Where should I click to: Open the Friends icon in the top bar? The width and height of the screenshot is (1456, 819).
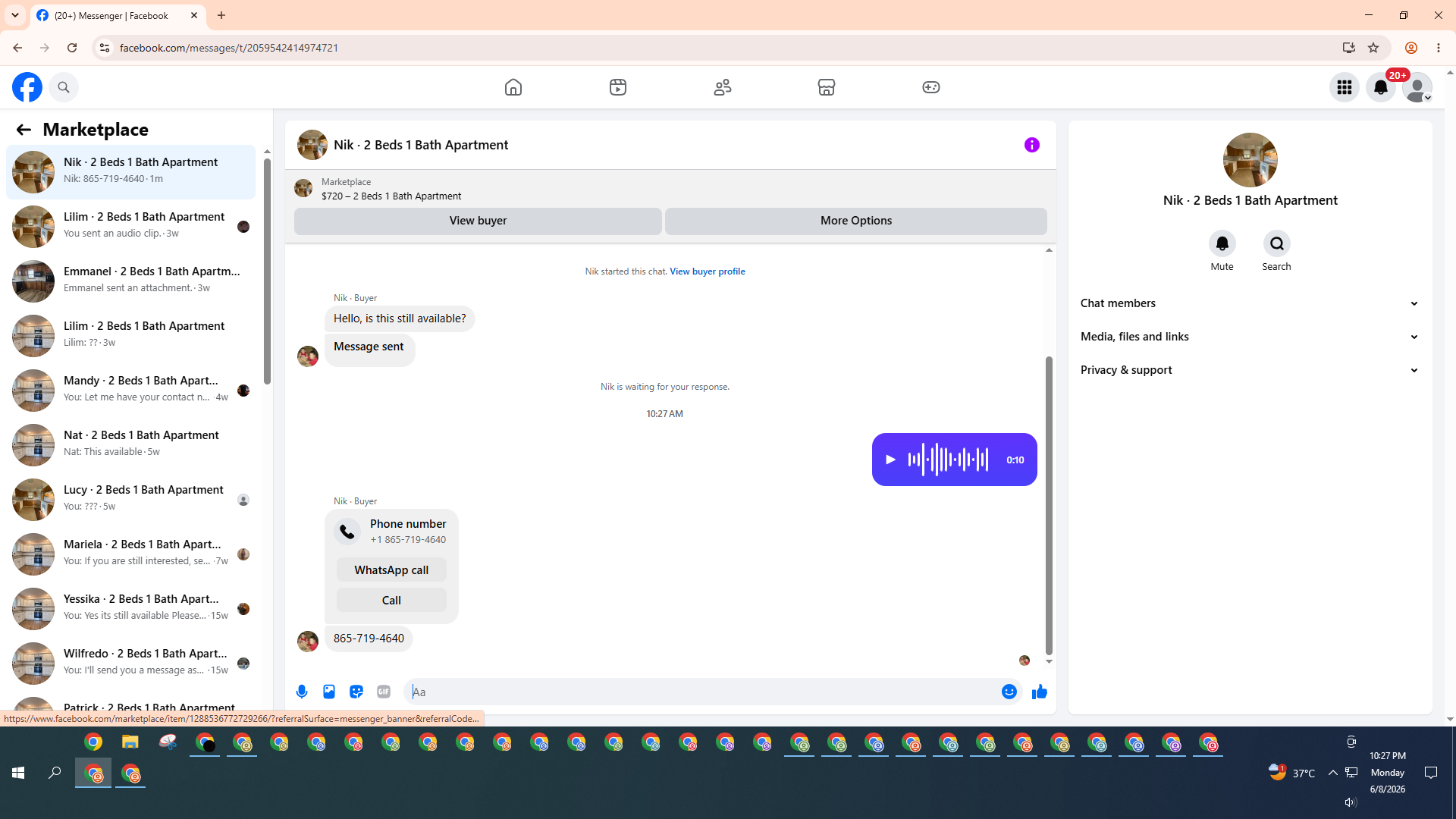tap(723, 87)
